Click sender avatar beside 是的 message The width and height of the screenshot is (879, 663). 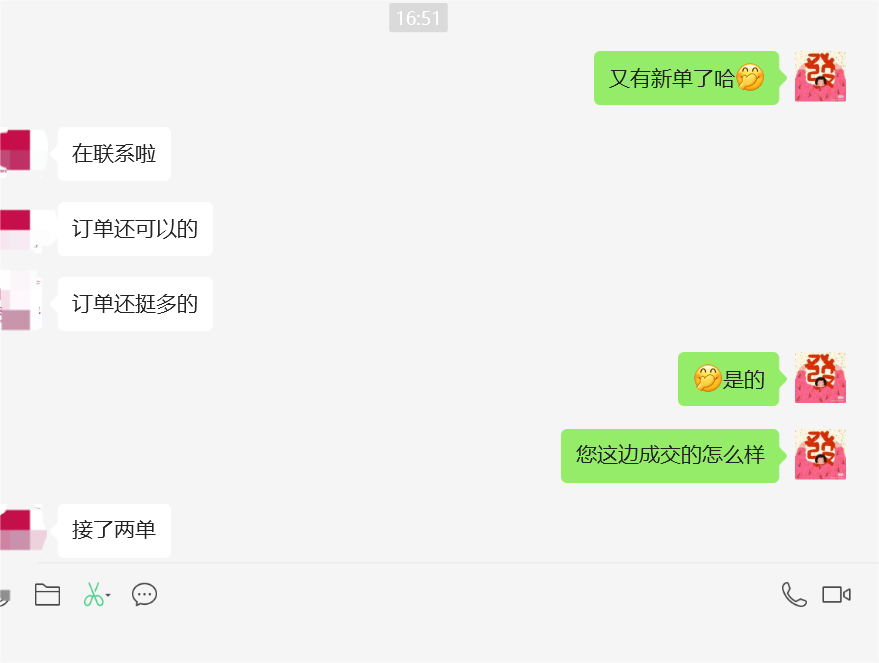[x=820, y=378]
